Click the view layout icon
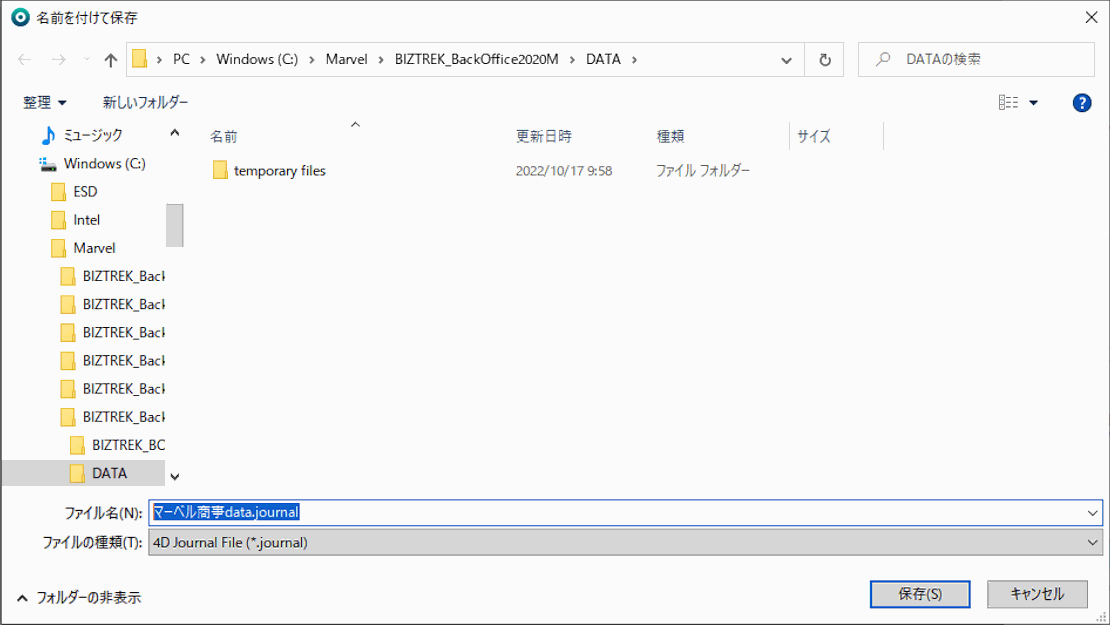Viewport: 1110px width, 625px height. (1008, 103)
